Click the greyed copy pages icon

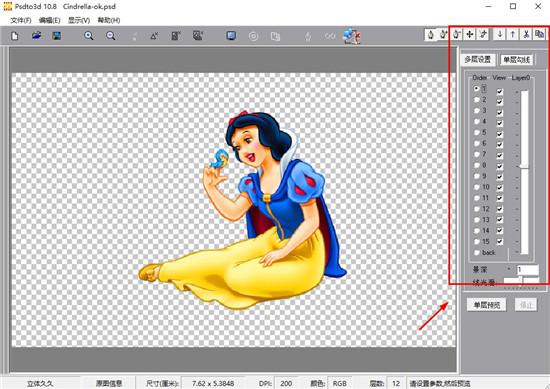[x=275, y=36]
